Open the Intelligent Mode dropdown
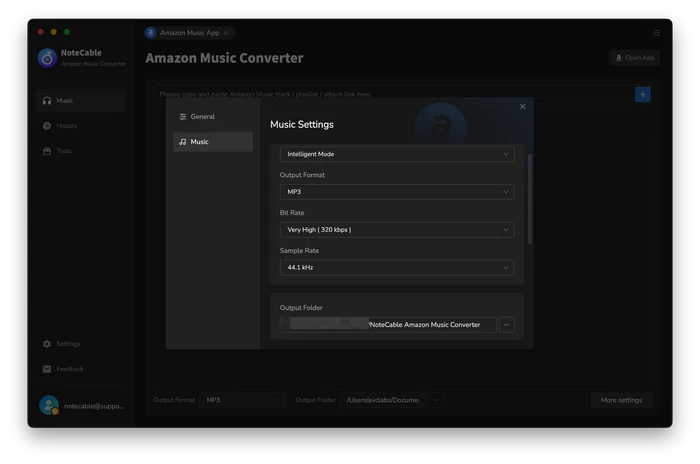This screenshot has height=464, width=700. click(x=397, y=154)
